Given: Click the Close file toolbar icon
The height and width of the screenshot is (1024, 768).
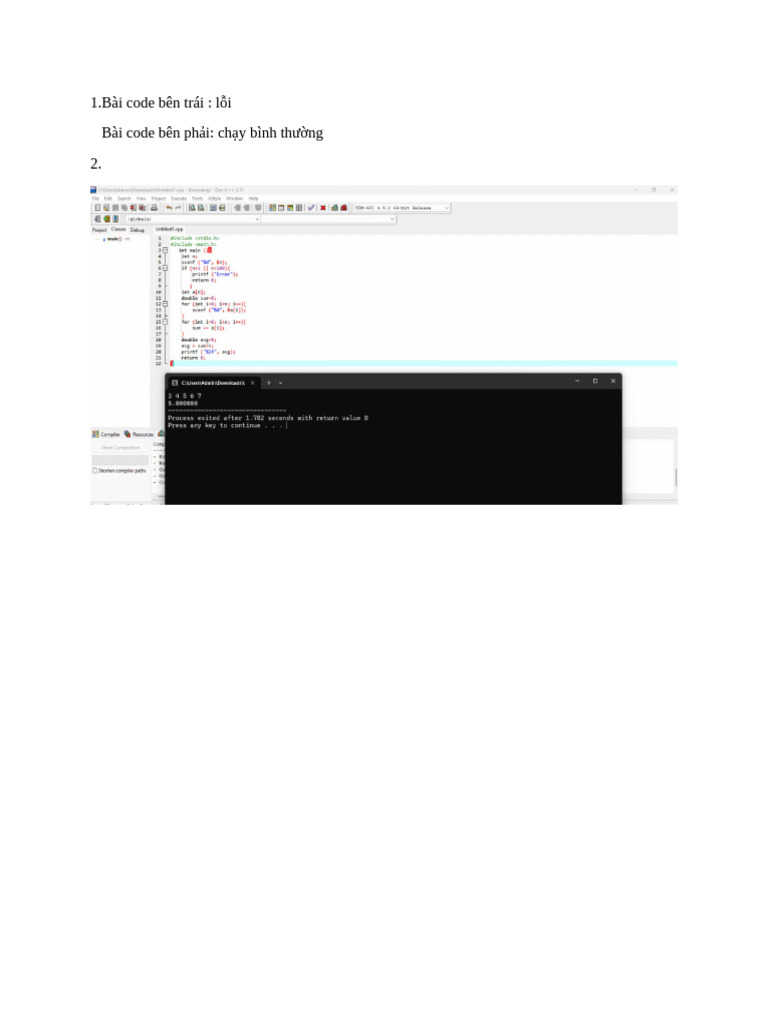Looking at the screenshot, I should 133,208.
